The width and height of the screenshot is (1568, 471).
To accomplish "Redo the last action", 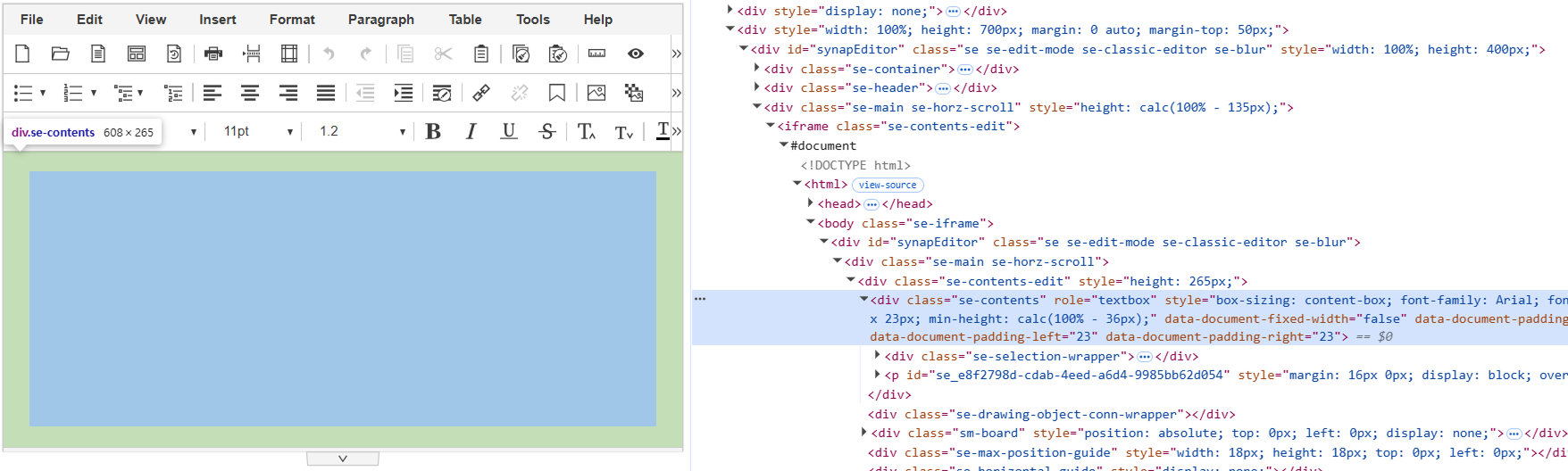I will (366, 54).
